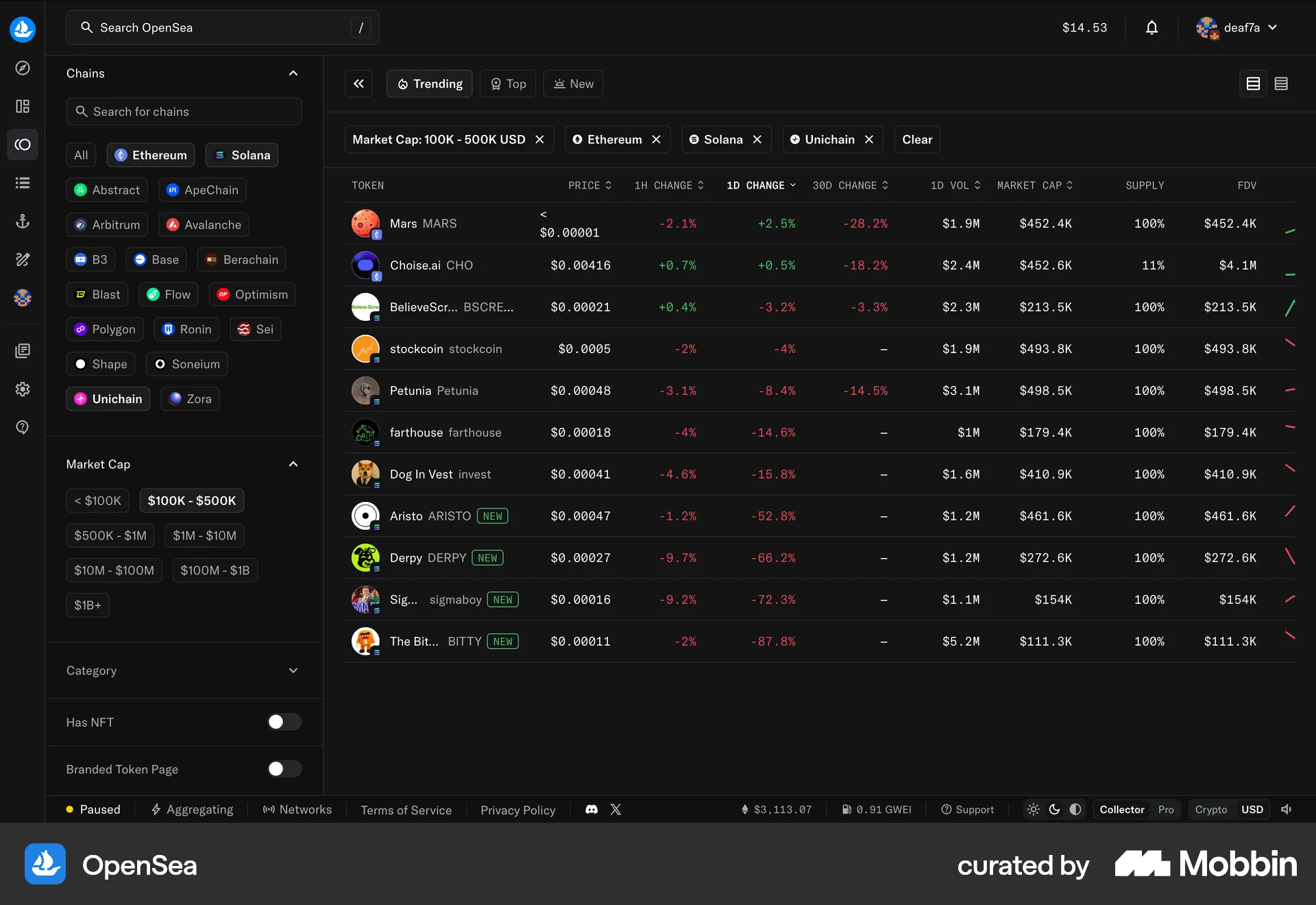The height and width of the screenshot is (905, 1316).
Task: Select the $1M - $10M market cap
Action: (204, 535)
